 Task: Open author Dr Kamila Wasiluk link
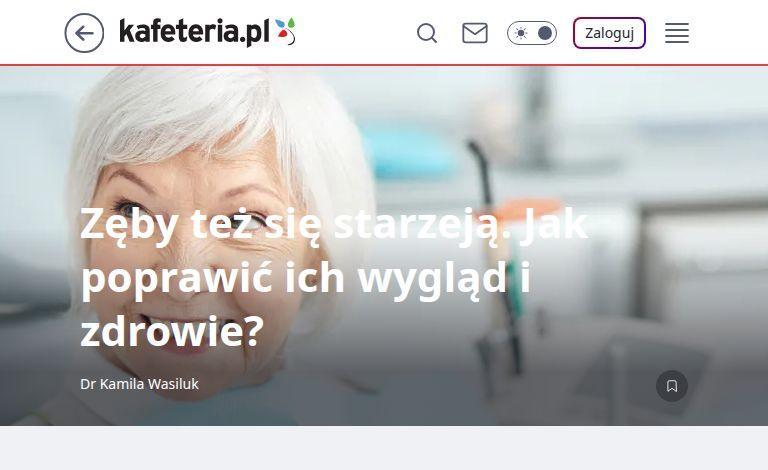tap(140, 384)
